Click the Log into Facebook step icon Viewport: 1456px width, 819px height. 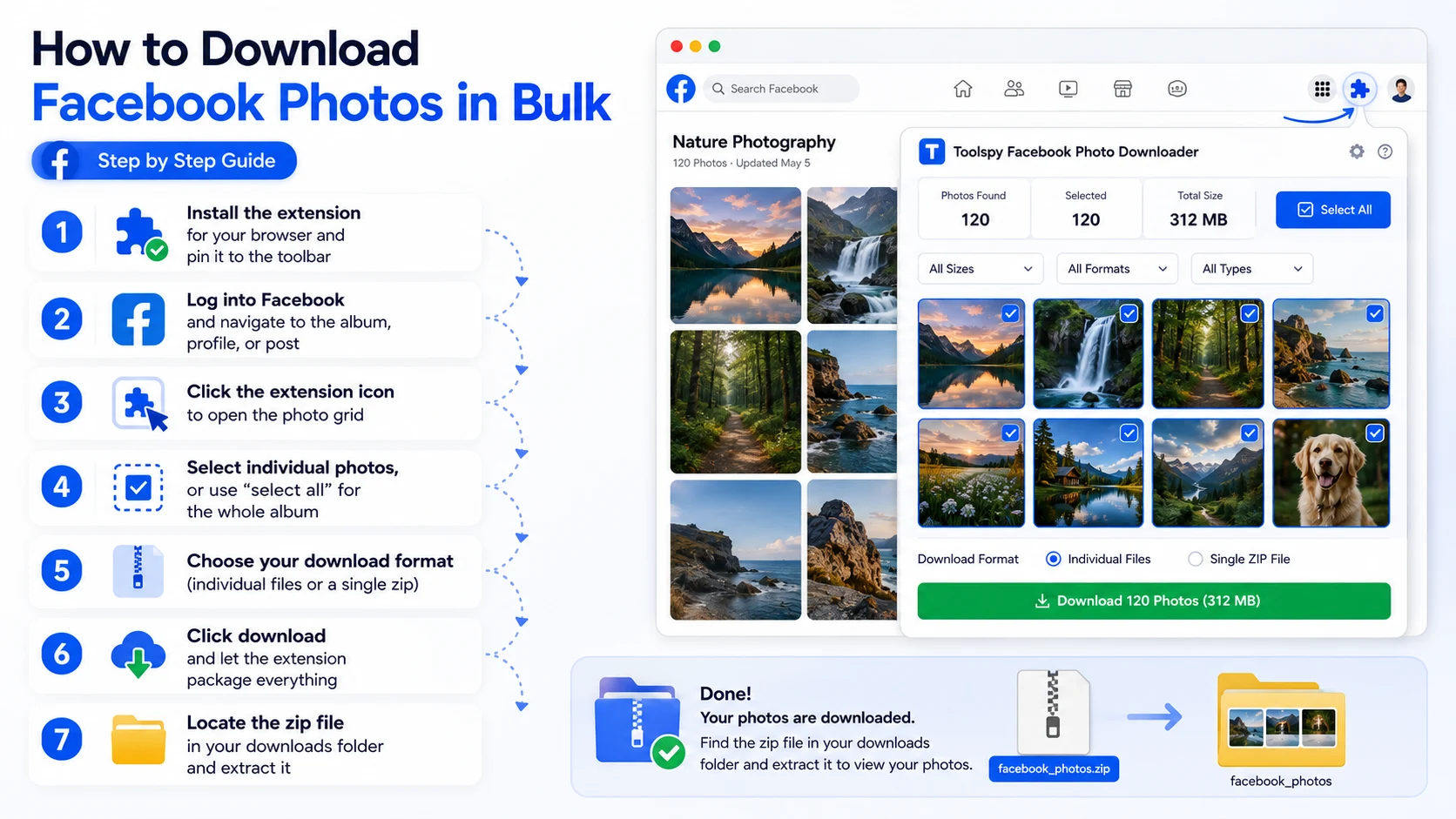138,319
